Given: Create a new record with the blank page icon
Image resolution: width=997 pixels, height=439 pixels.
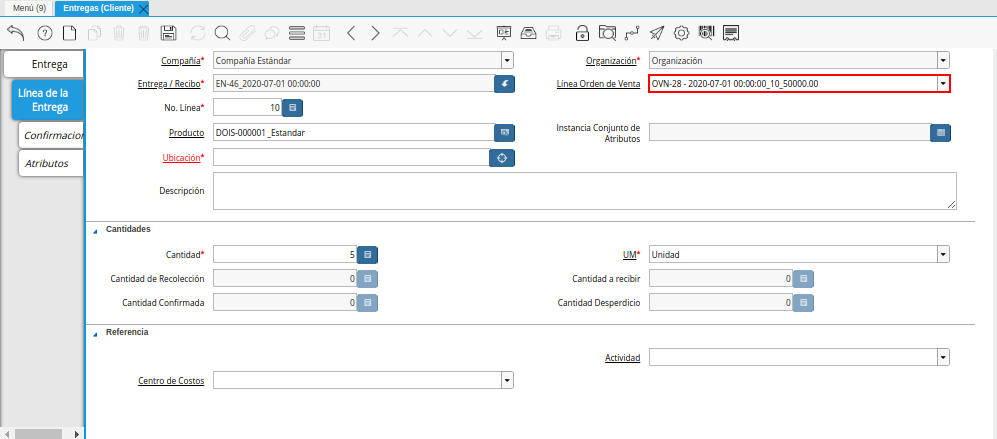Looking at the screenshot, I should (69, 33).
